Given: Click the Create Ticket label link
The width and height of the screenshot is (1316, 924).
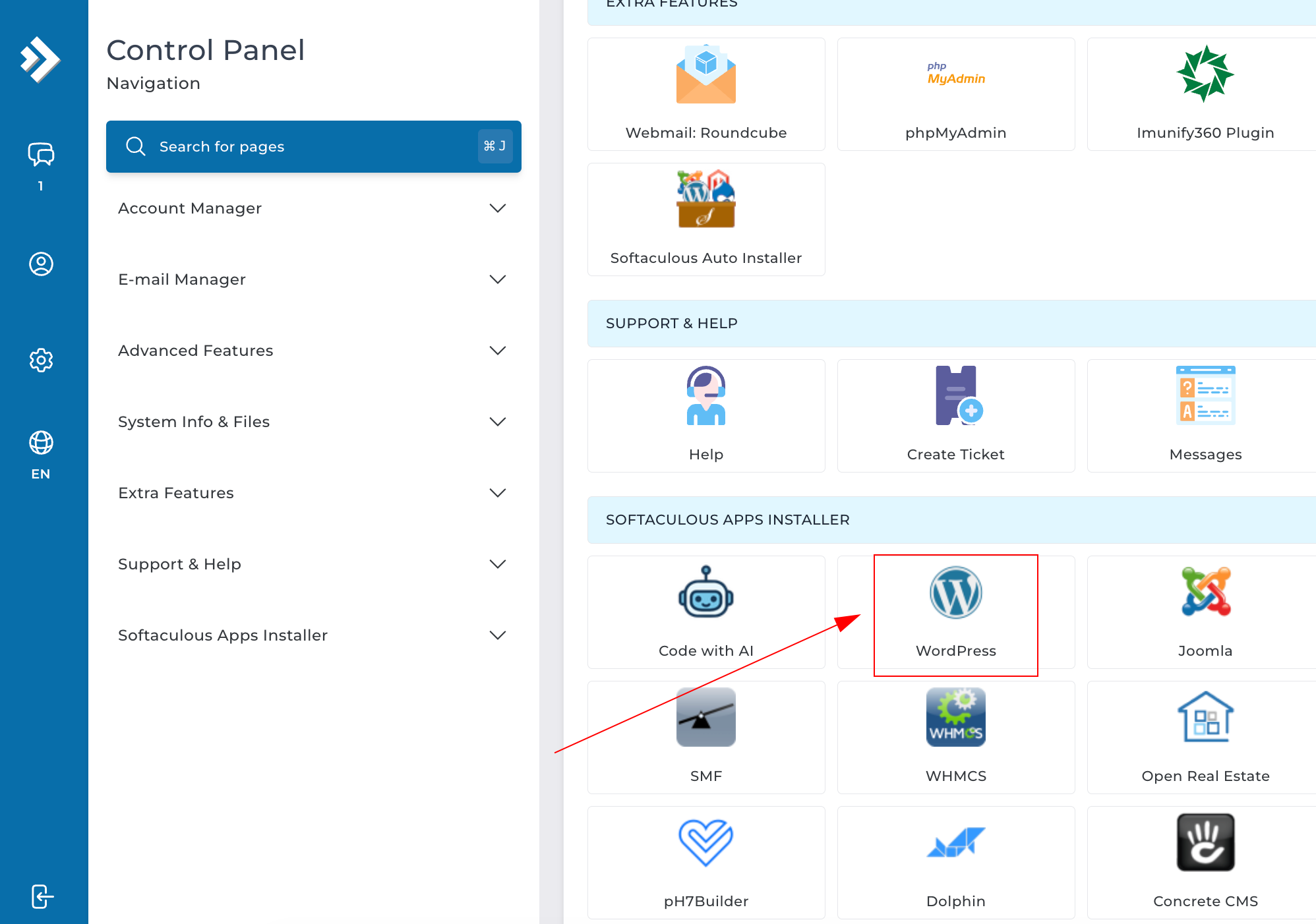Looking at the screenshot, I should coord(956,455).
